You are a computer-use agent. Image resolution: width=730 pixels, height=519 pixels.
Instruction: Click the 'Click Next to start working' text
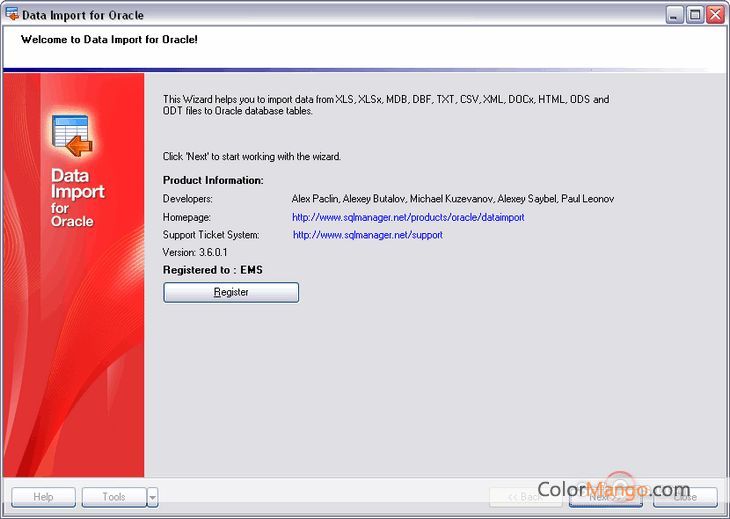point(252,156)
